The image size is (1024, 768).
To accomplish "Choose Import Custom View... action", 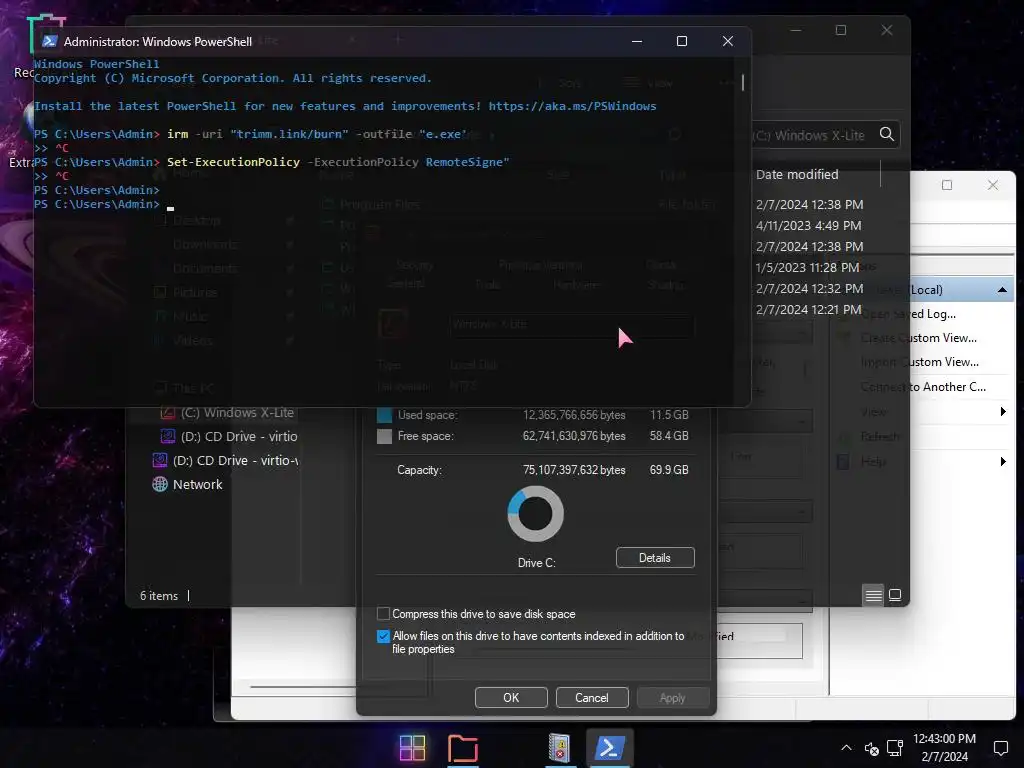I will point(920,362).
